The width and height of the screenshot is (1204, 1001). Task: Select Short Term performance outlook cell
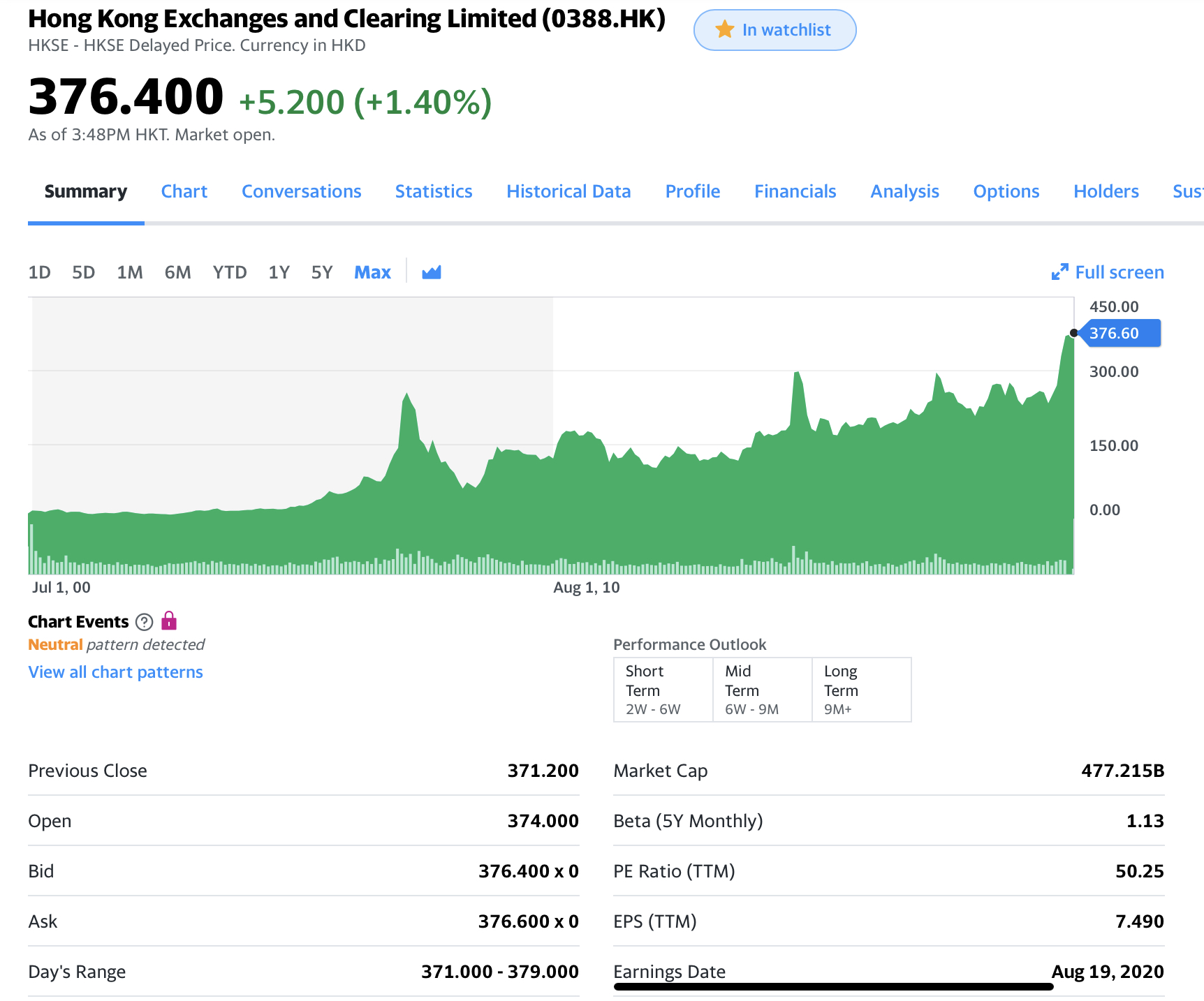pos(663,690)
